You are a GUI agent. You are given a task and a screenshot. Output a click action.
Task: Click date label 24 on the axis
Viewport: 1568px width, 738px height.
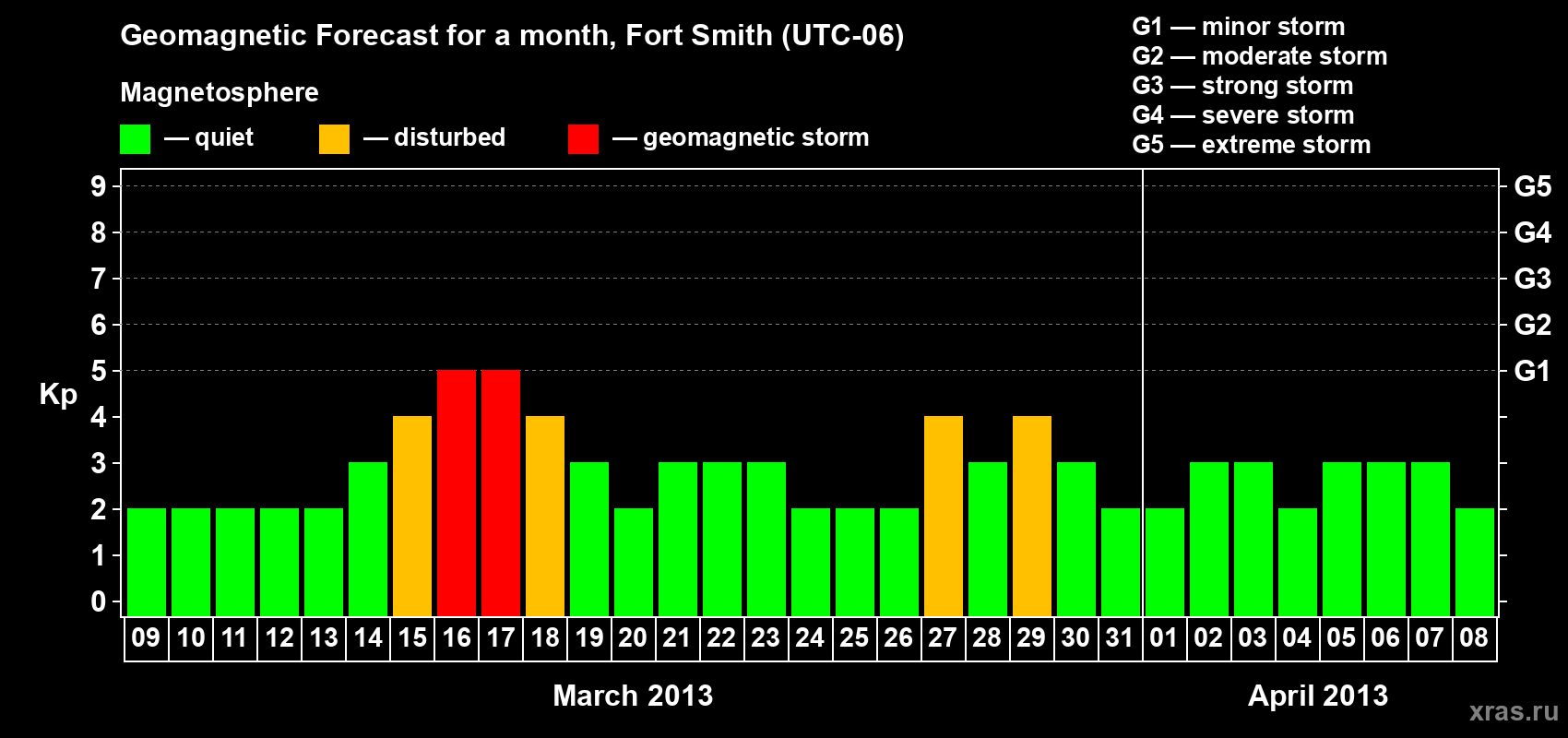pos(810,638)
